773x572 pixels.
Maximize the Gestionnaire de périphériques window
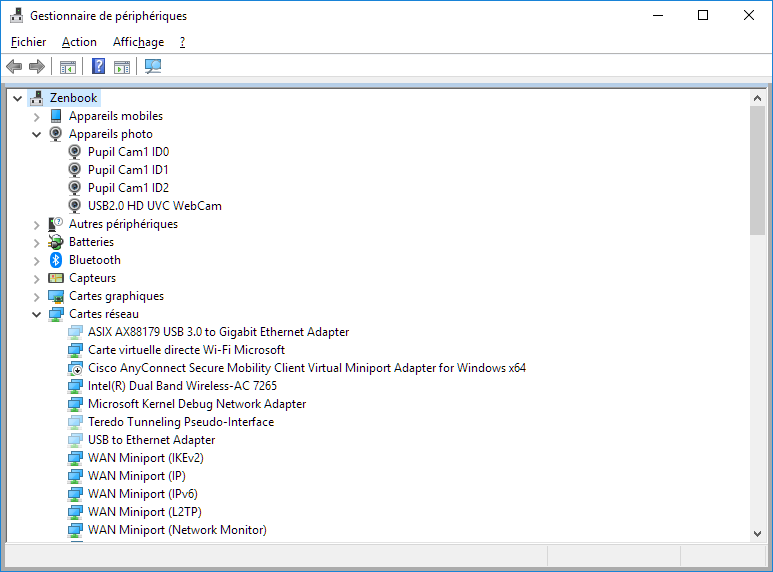pyautogui.click(x=703, y=16)
